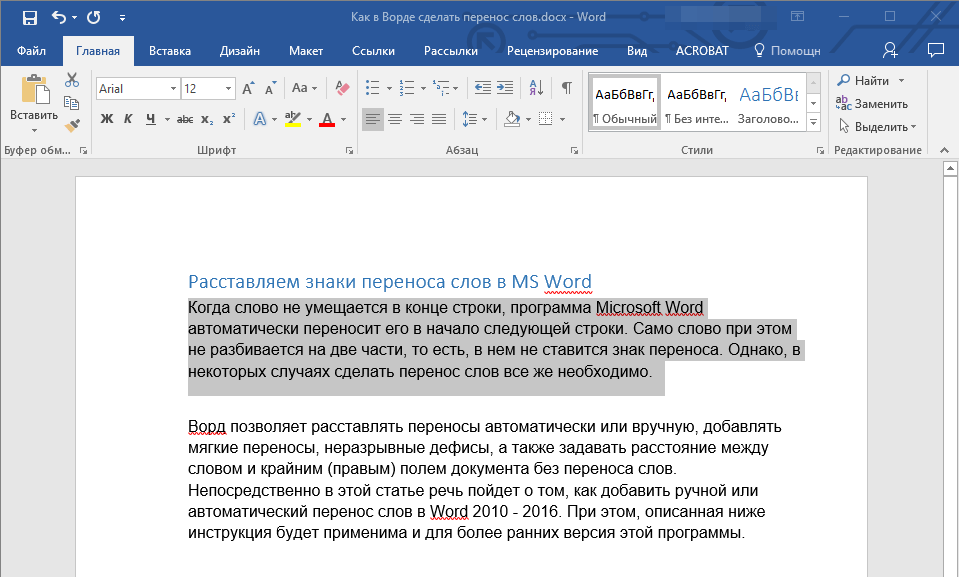
Task: Open the Arial font name dropdown
Action: pyautogui.click(x=173, y=89)
